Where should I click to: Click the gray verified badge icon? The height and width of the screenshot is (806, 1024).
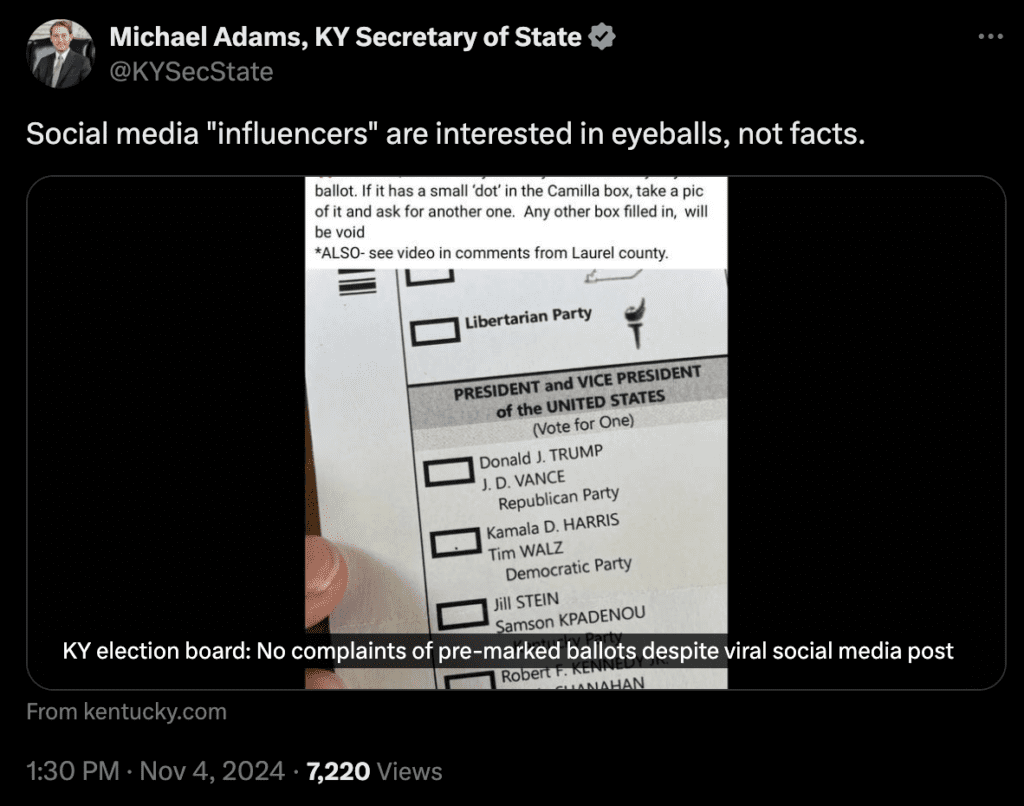[x=601, y=38]
